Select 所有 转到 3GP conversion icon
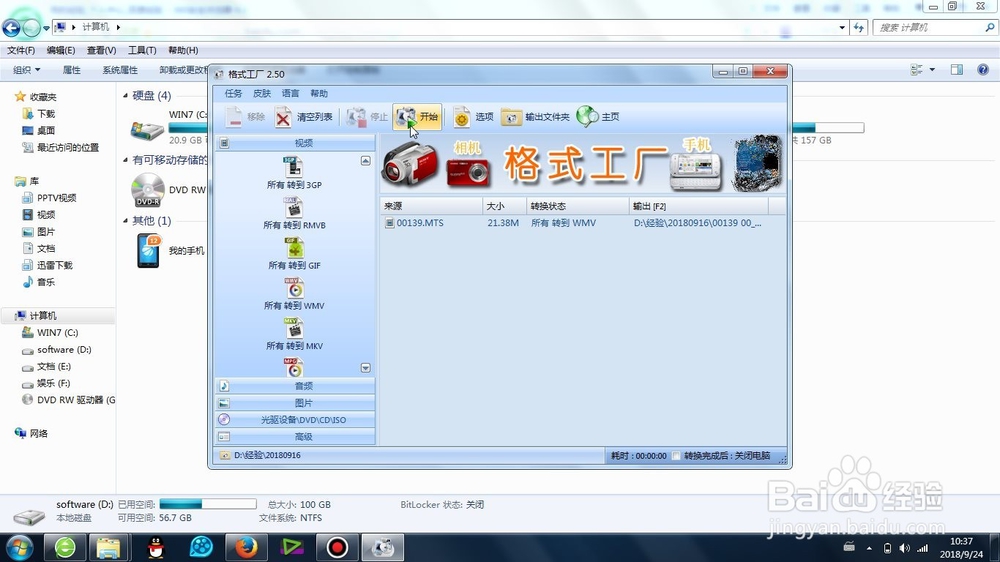The width and height of the screenshot is (1000, 562). 293,166
